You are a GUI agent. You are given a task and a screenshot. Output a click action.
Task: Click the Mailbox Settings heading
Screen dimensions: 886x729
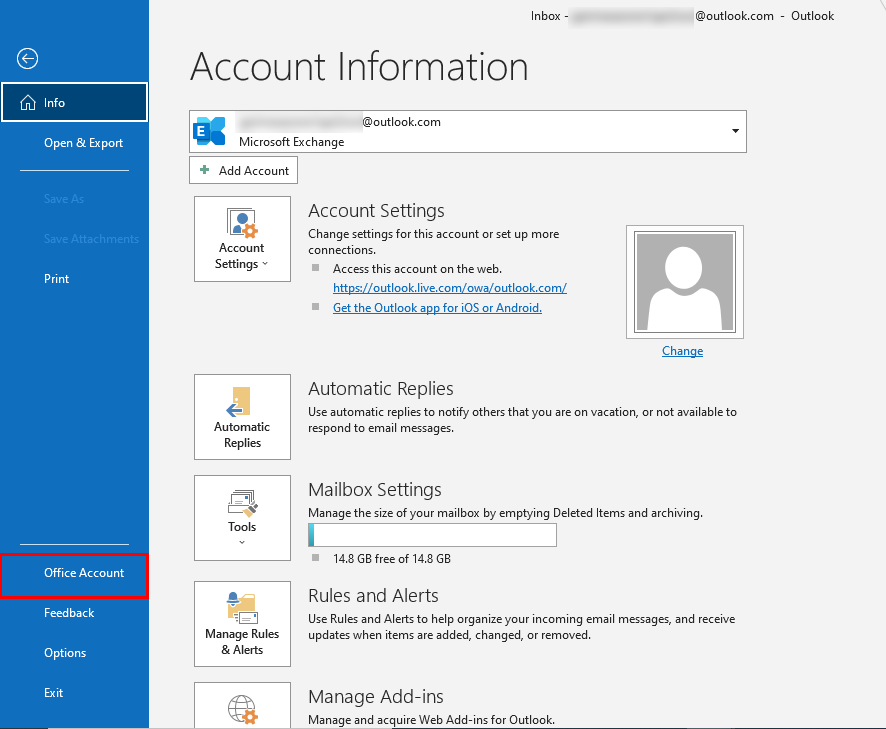point(375,489)
